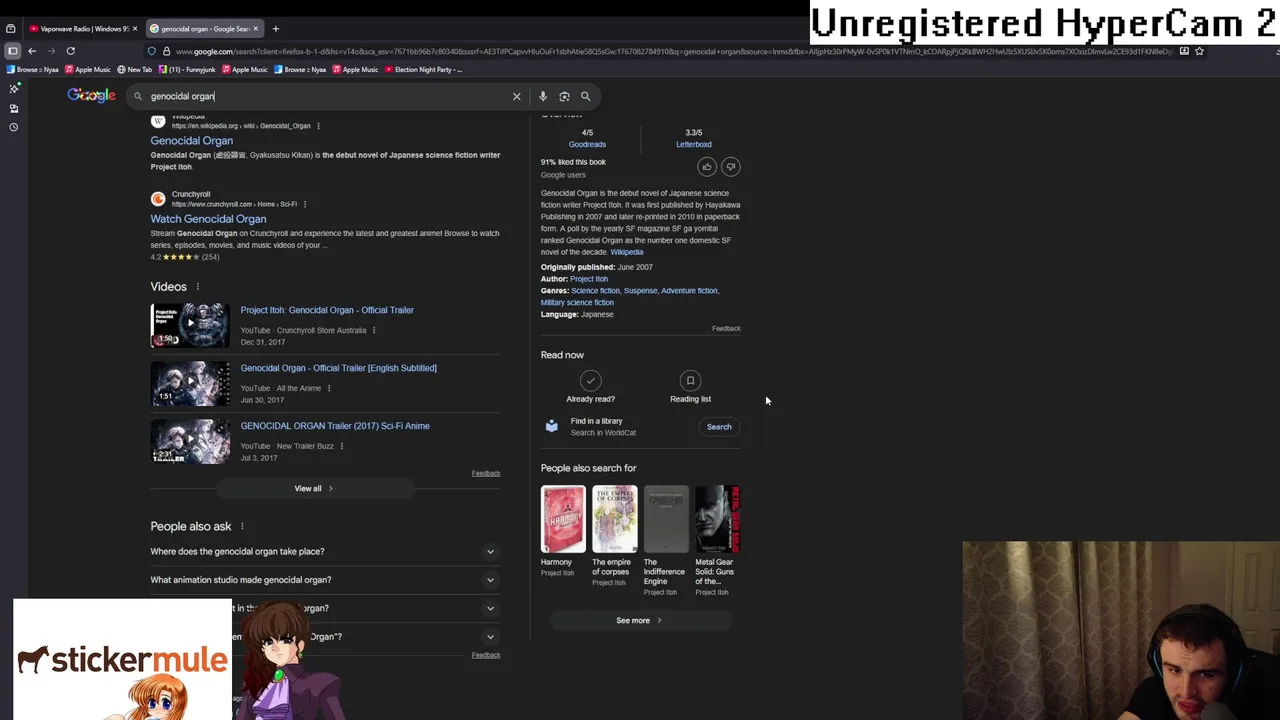This screenshot has width=1280, height=720.
Task: Click the Science fiction genre link
Action: [595, 291]
